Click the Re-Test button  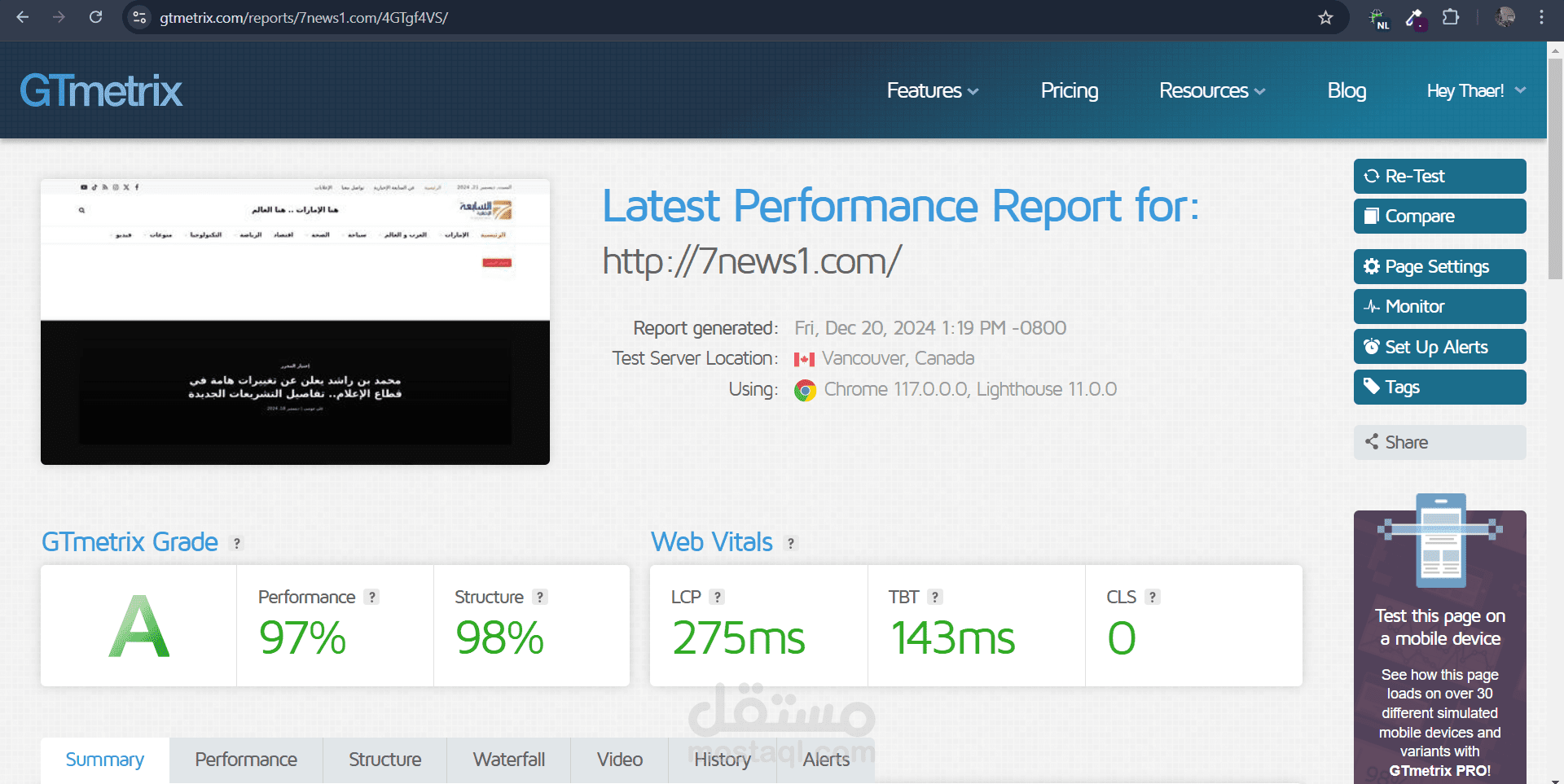coord(1439,176)
